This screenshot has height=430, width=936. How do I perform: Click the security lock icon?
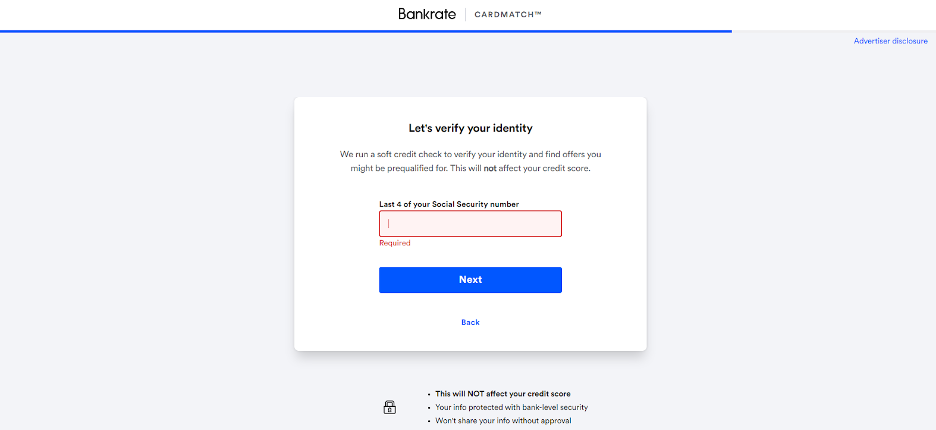coord(390,407)
